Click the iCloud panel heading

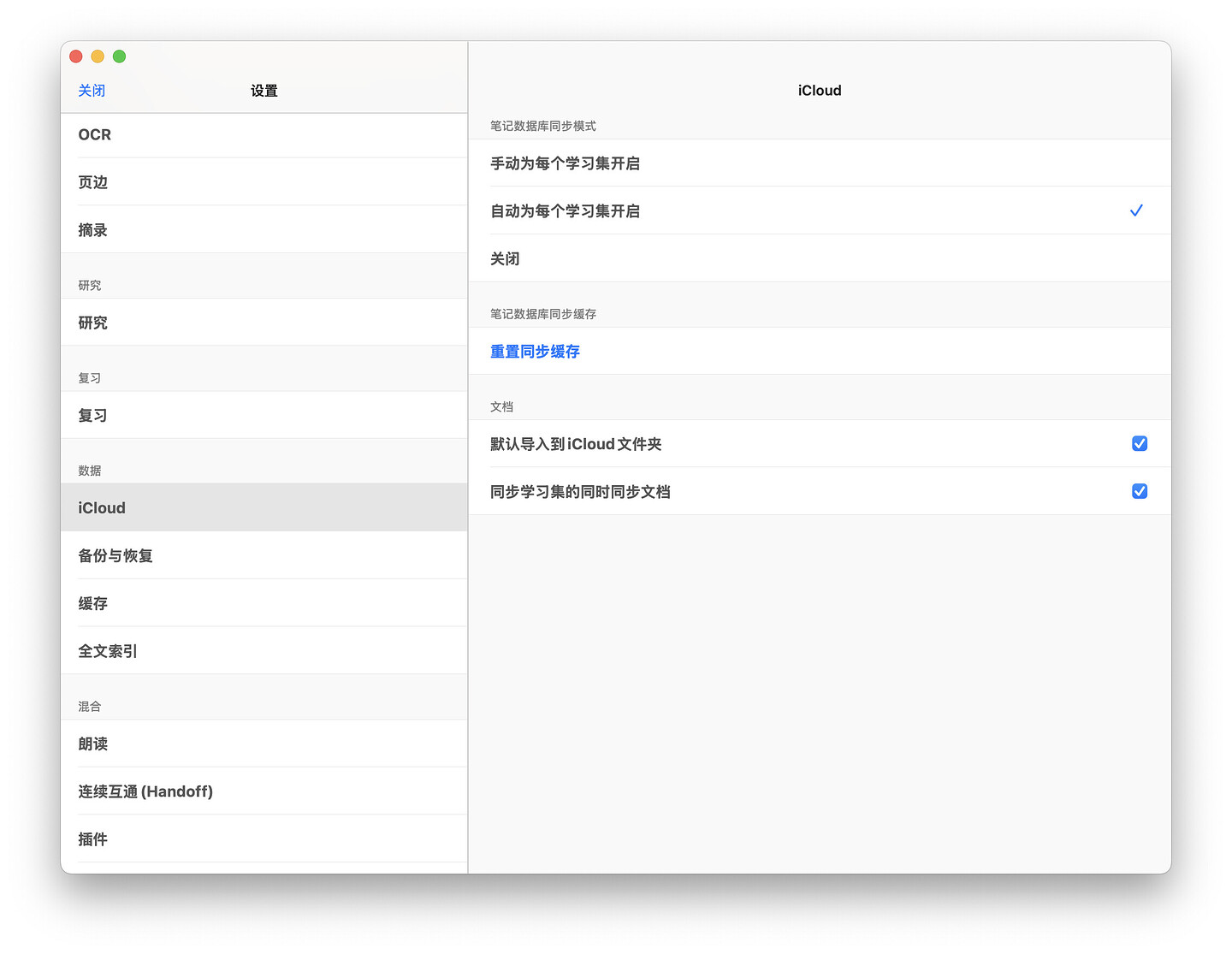(820, 91)
